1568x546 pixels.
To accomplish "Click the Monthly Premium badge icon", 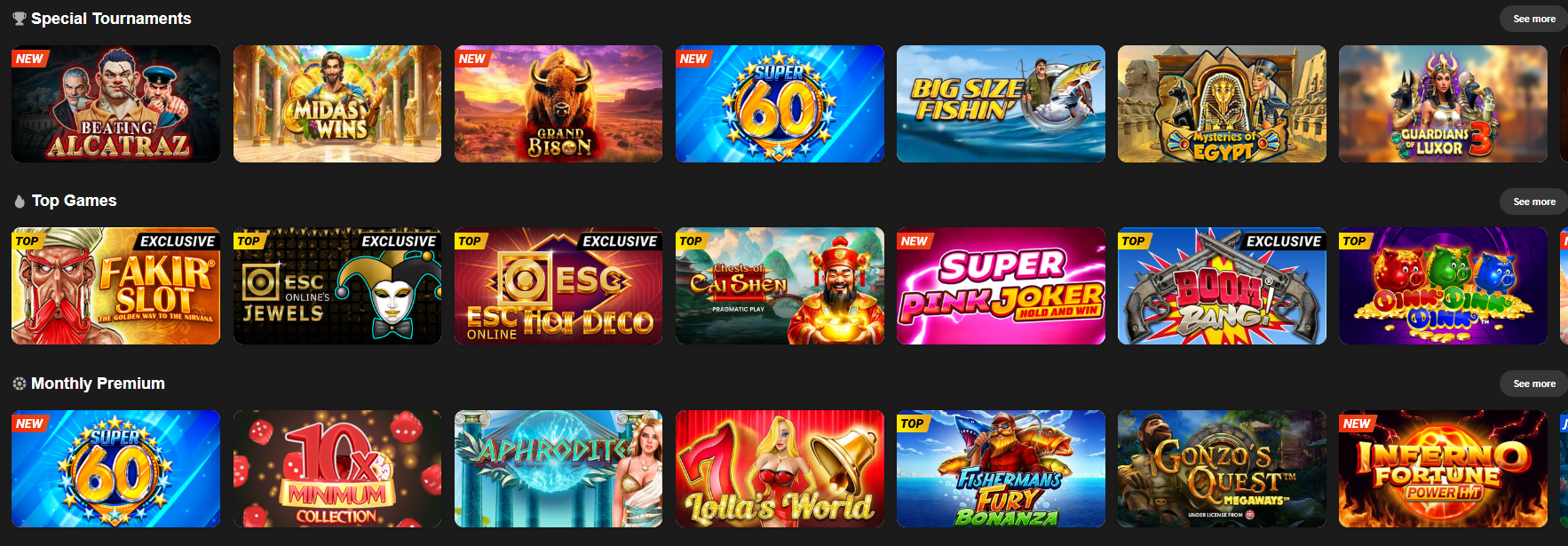I will tap(19, 384).
